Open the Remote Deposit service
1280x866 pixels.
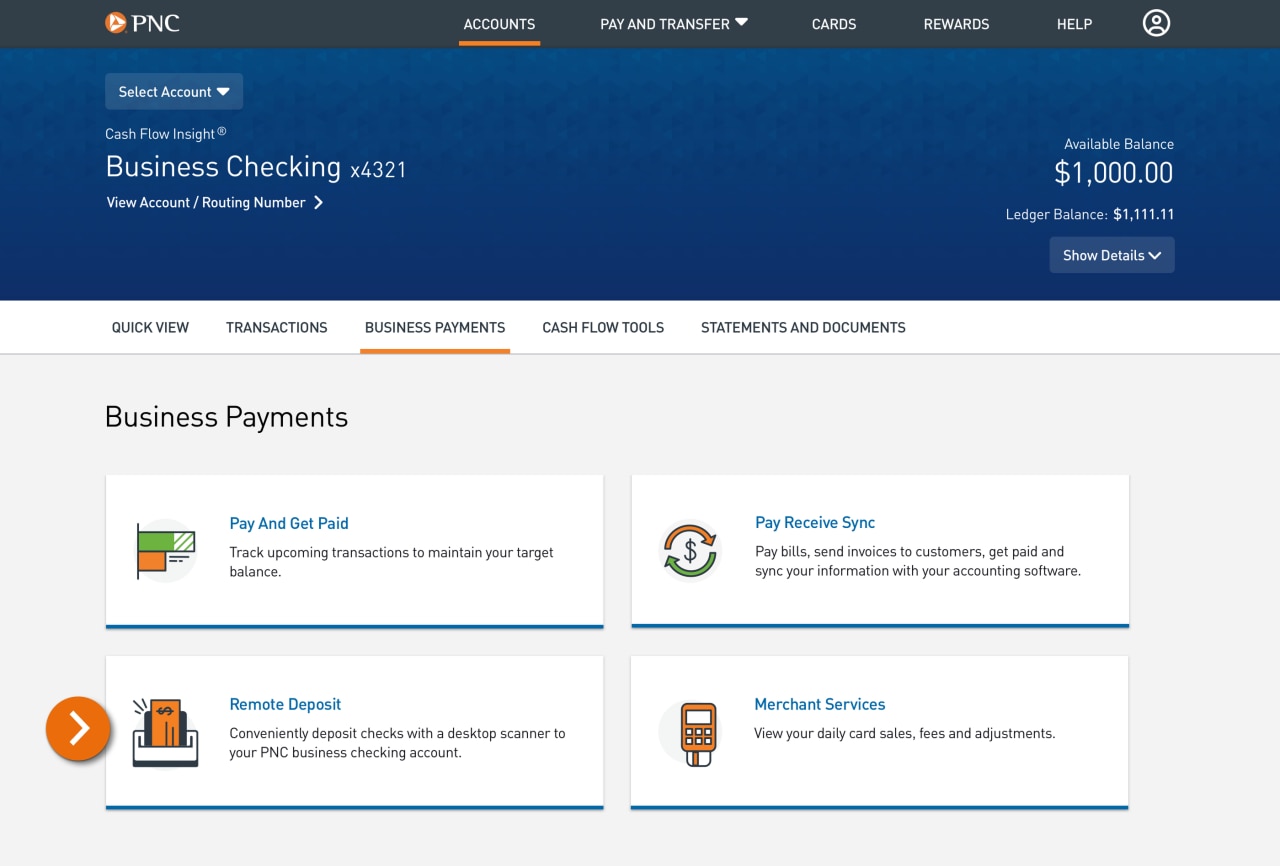point(285,703)
